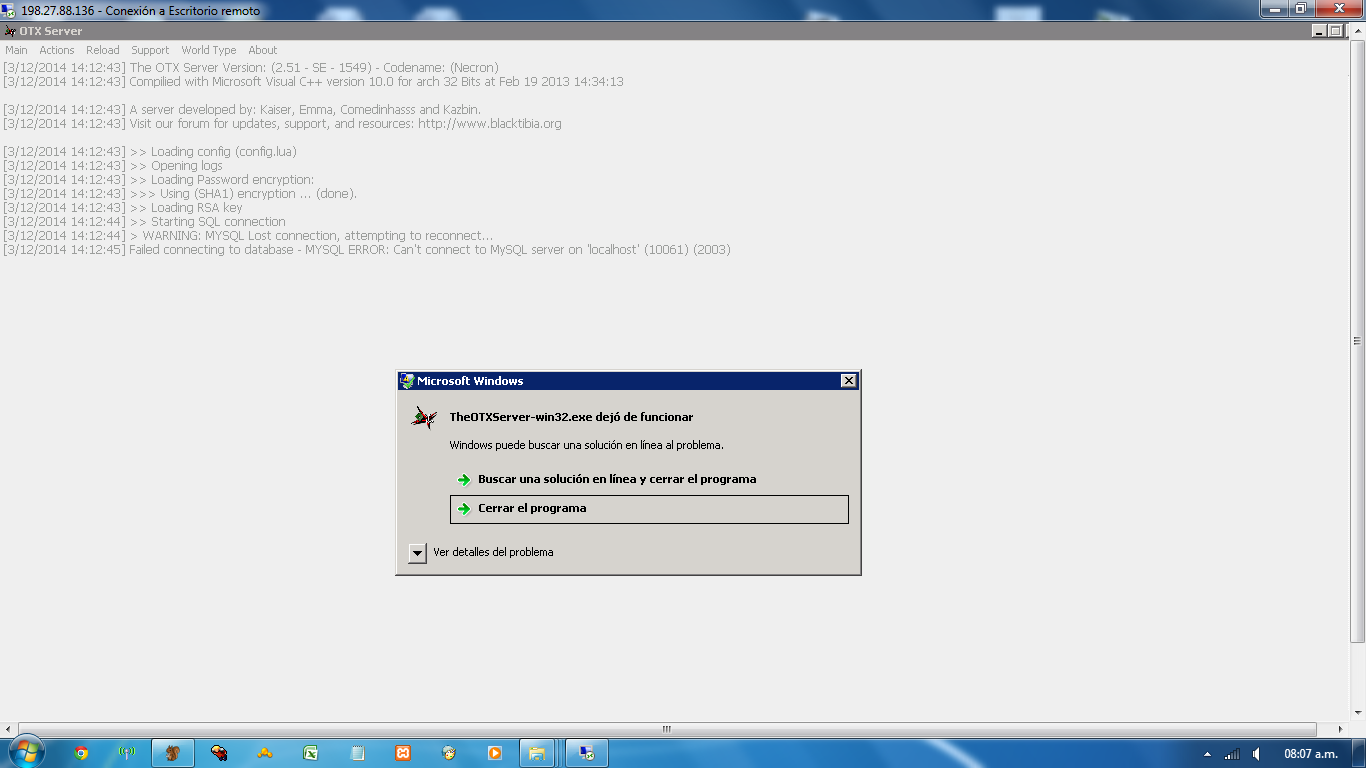The width and height of the screenshot is (1366, 768).
Task: Open the Reload menu
Action: [x=102, y=50]
